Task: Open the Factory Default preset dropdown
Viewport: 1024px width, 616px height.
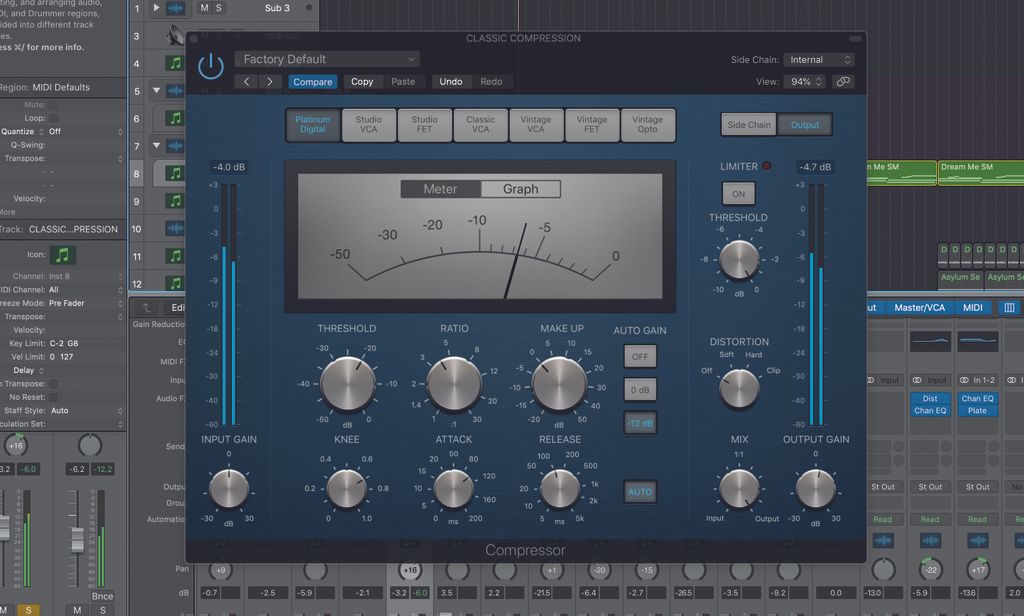Action: (326, 59)
